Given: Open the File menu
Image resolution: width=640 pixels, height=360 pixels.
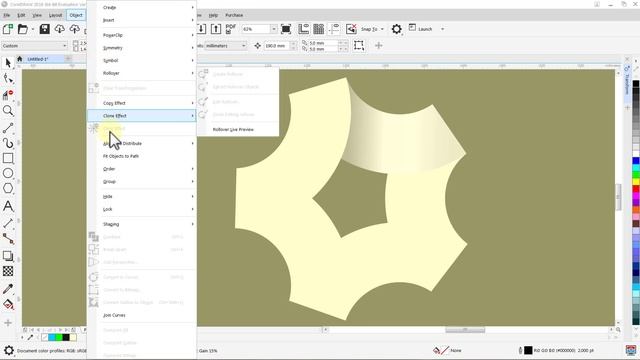Looking at the screenshot, I should point(7,15).
